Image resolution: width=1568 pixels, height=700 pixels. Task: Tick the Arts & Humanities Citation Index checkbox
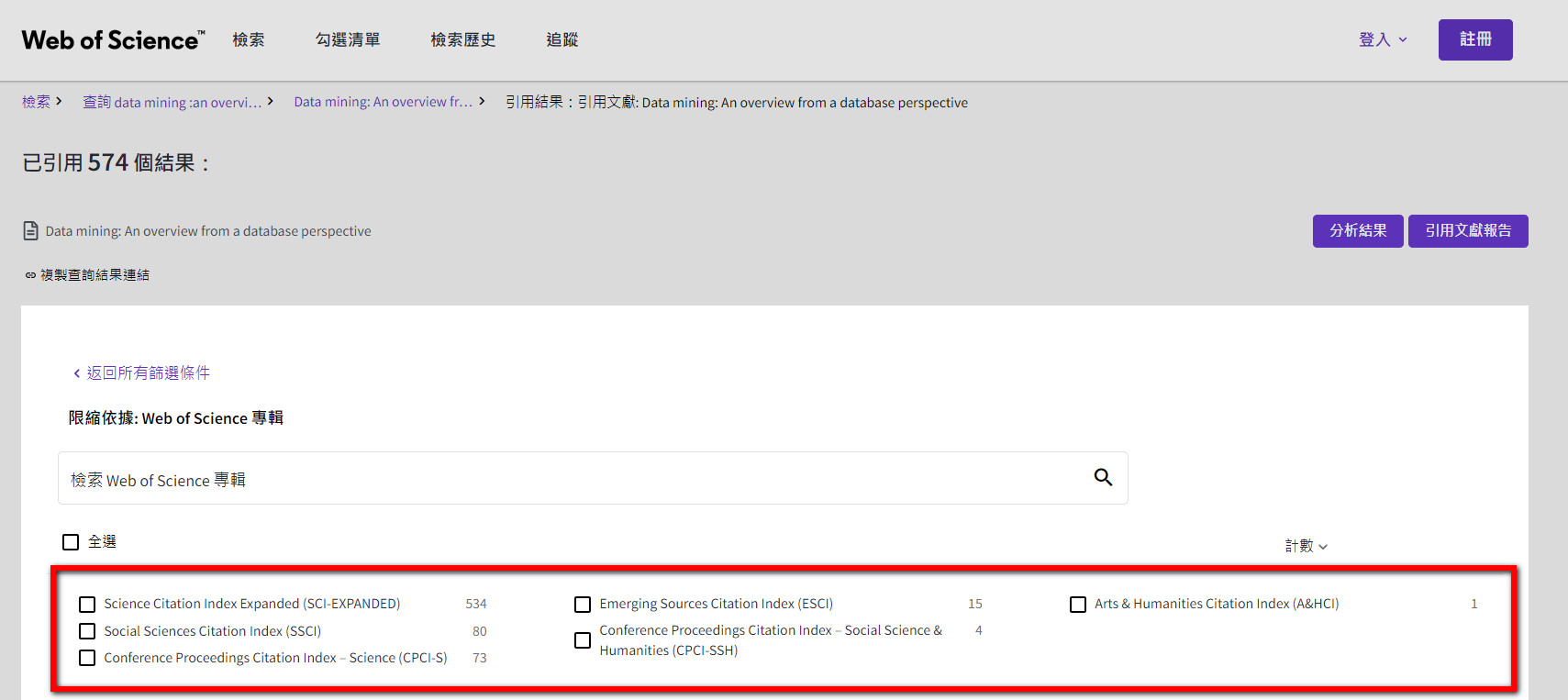pyautogui.click(x=1078, y=605)
